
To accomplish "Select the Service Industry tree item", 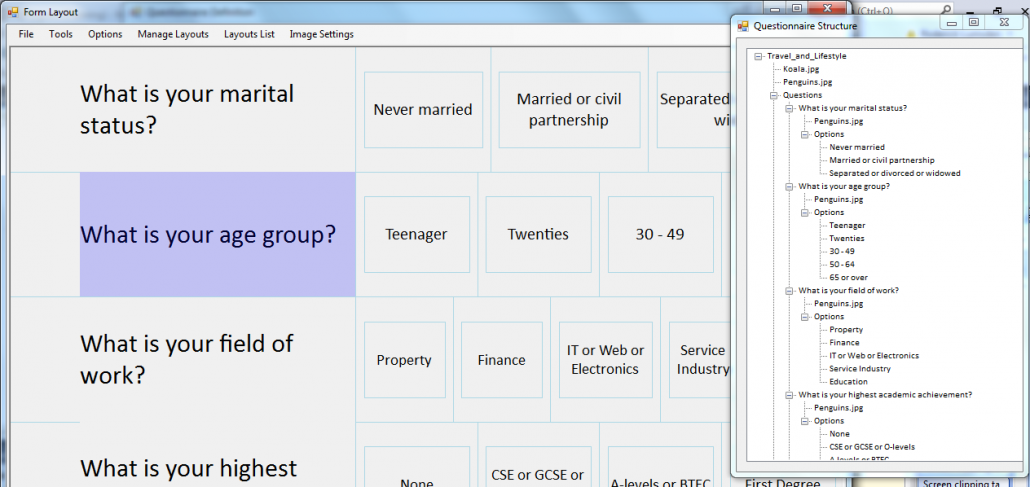I will click(860, 368).
